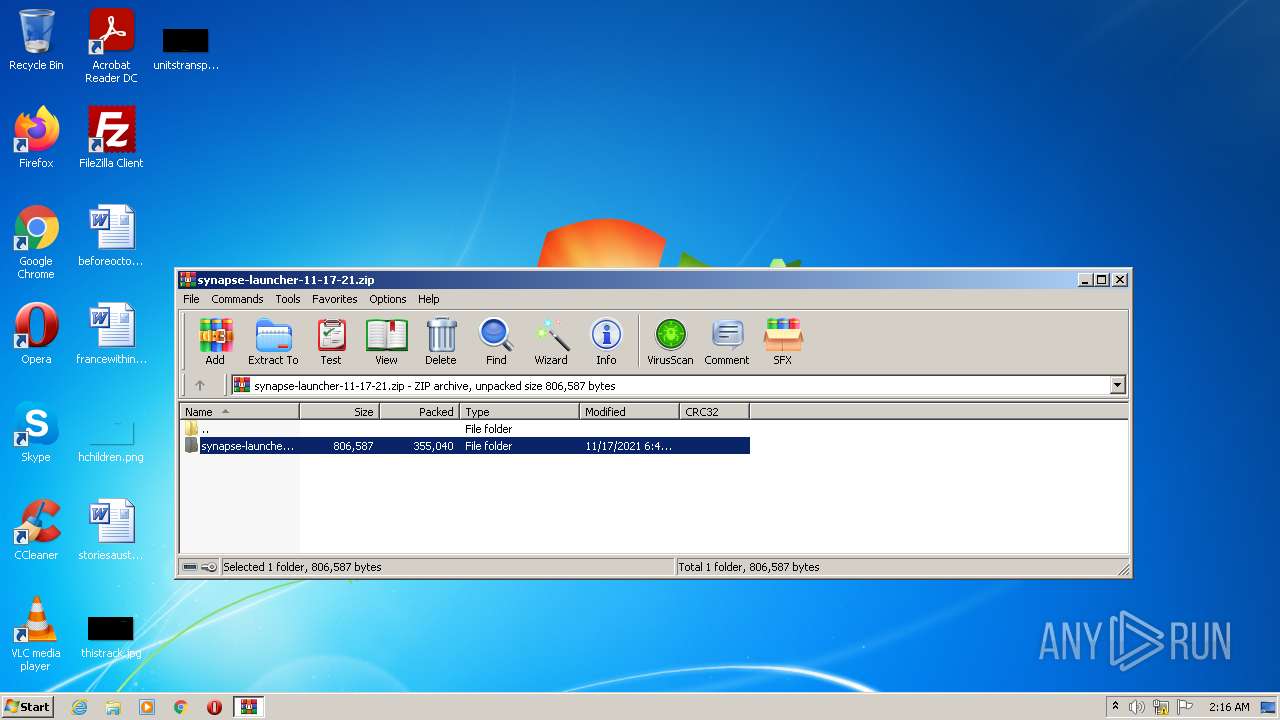Select the parent '..' folder row
The image size is (1280, 720).
pos(465,428)
